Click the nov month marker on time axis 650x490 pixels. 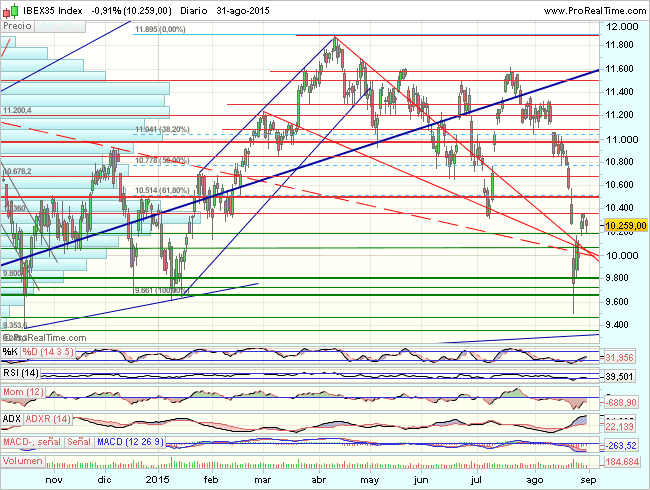point(54,480)
